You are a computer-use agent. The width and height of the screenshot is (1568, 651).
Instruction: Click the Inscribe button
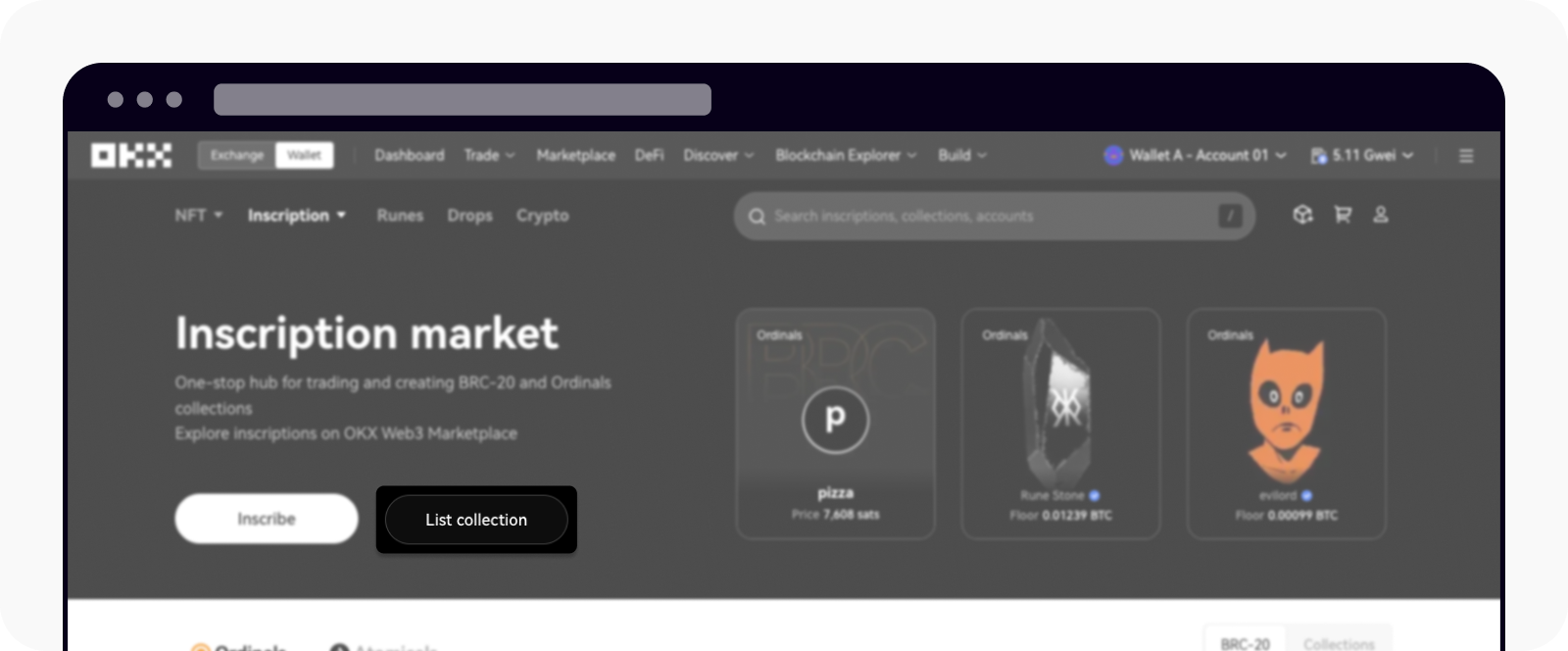click(267, 519)
